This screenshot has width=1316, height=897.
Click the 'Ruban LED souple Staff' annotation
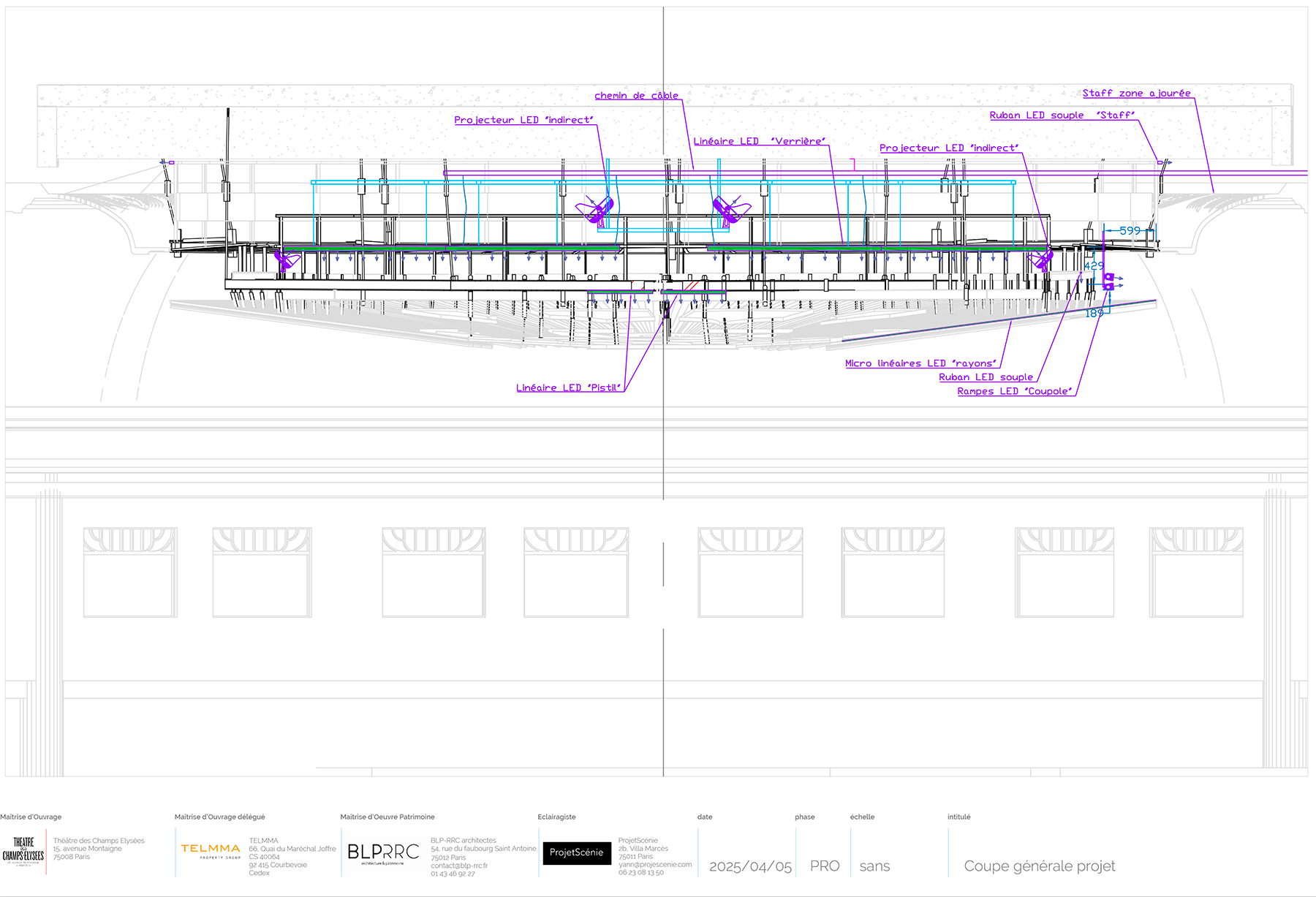1062,116
